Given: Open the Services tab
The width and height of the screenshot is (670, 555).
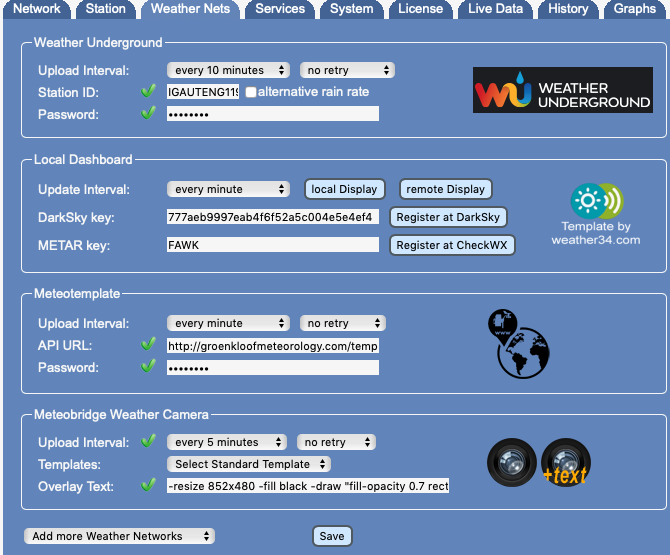Looking at the screenshot, I should [x=280, y=9].
